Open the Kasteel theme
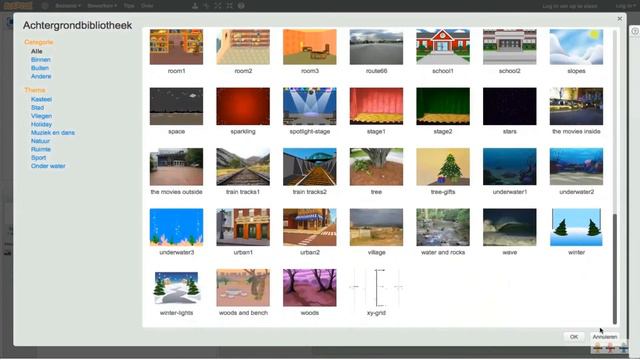Image resolution: width=640 pixels, height=360 pixels. (41, 99)
